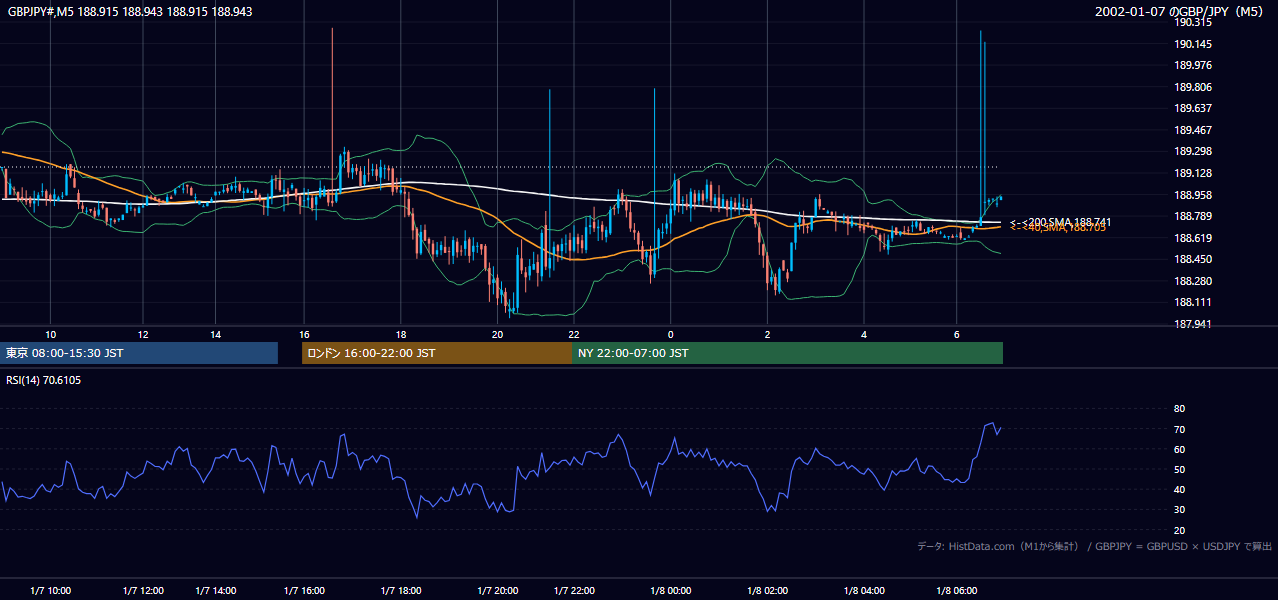Click RSI scale value 40
The height and width of the screenshot is (600, 1278).
coord(1179,489)
